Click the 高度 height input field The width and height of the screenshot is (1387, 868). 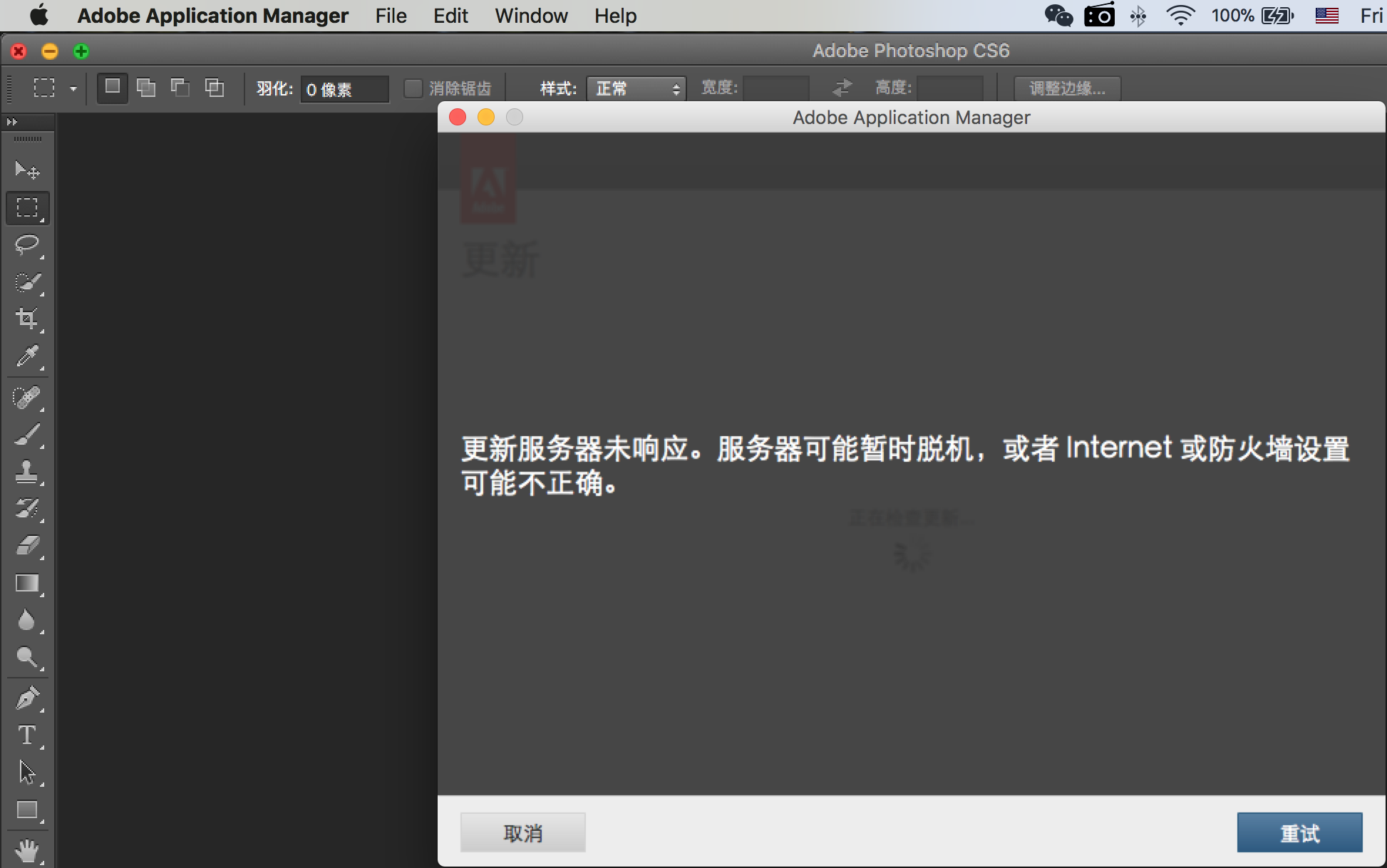pyautogui.click(x=950, y=88)
